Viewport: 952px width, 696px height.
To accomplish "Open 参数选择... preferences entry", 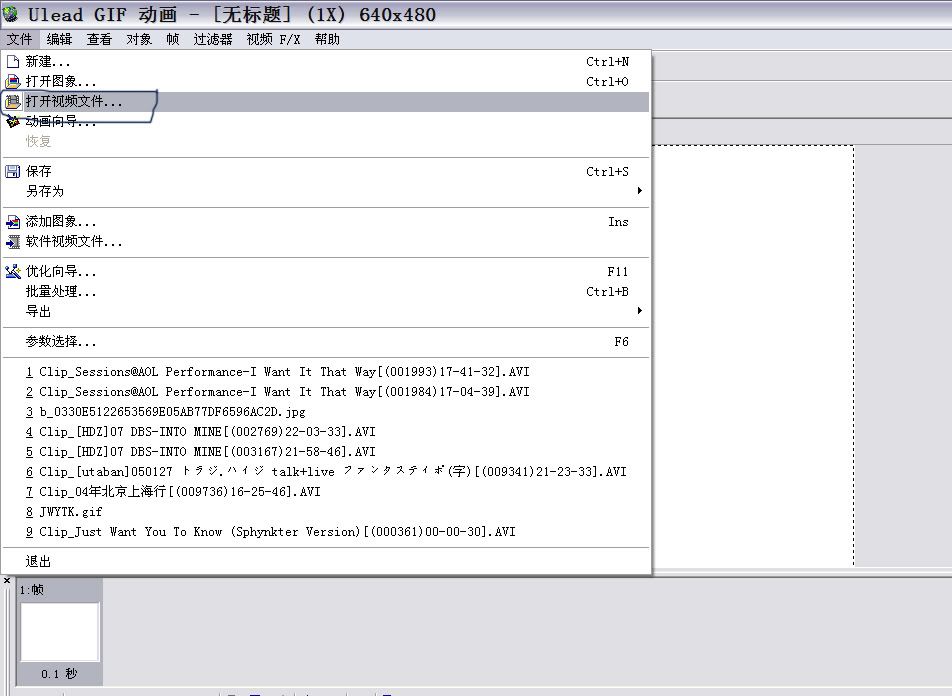I will (326, 341).
